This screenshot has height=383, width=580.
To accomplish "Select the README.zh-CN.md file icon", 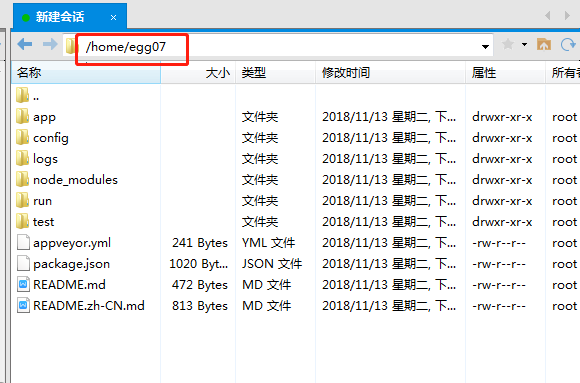I will (23, 306).
